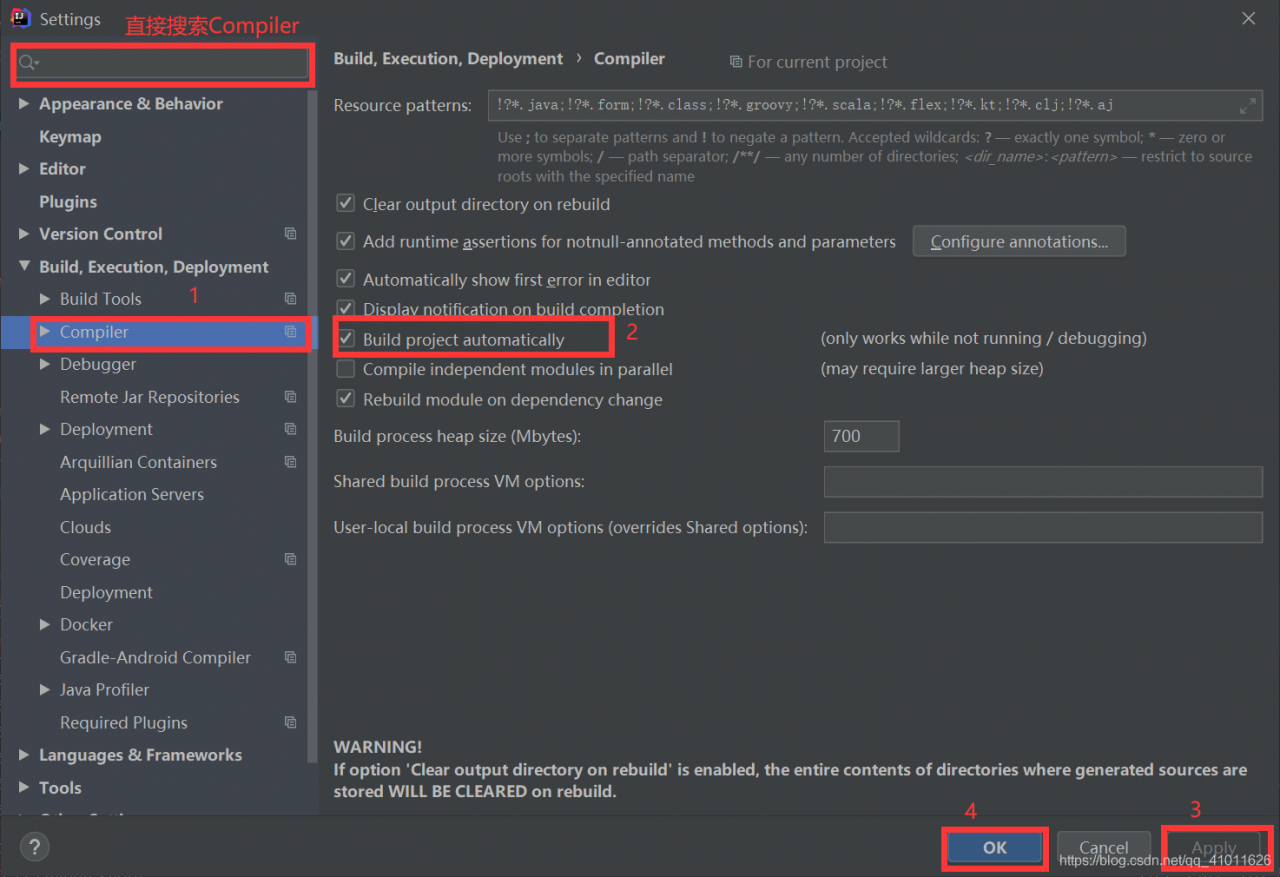Open the Plugins settings page
Screen dimensions: 1280x877
pos(68,202)
